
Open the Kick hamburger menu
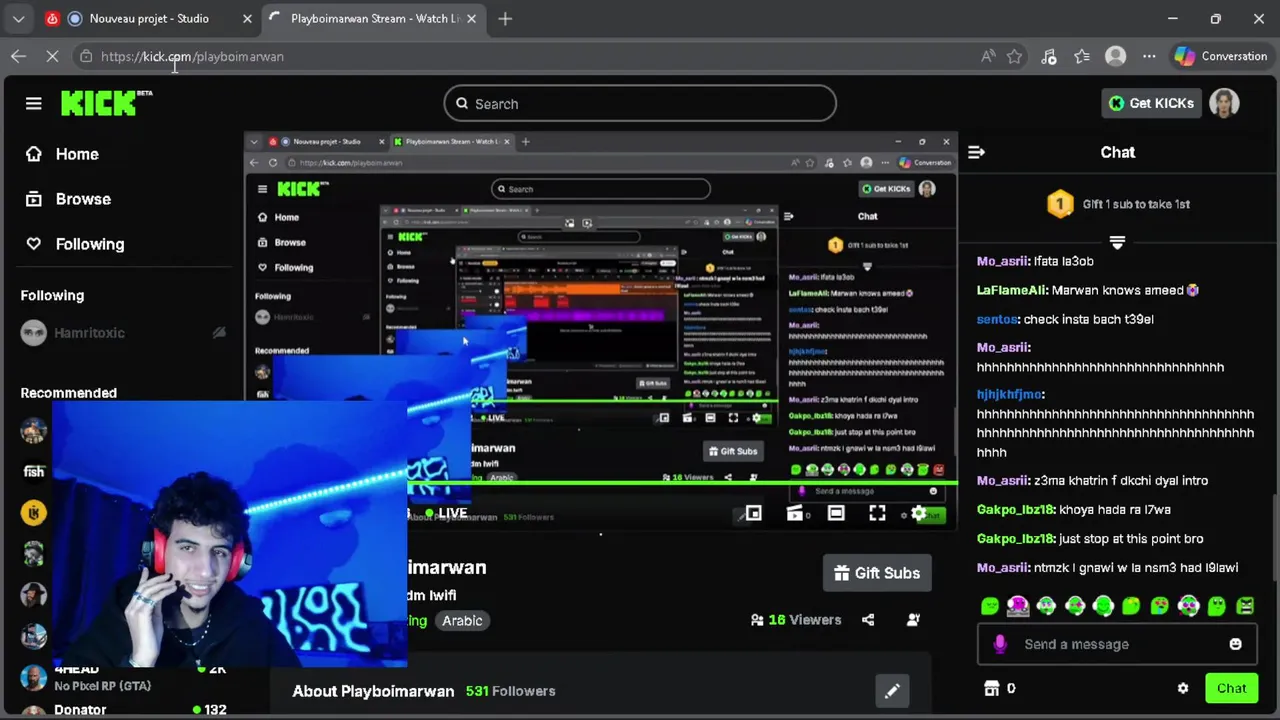tap(33, 103)
